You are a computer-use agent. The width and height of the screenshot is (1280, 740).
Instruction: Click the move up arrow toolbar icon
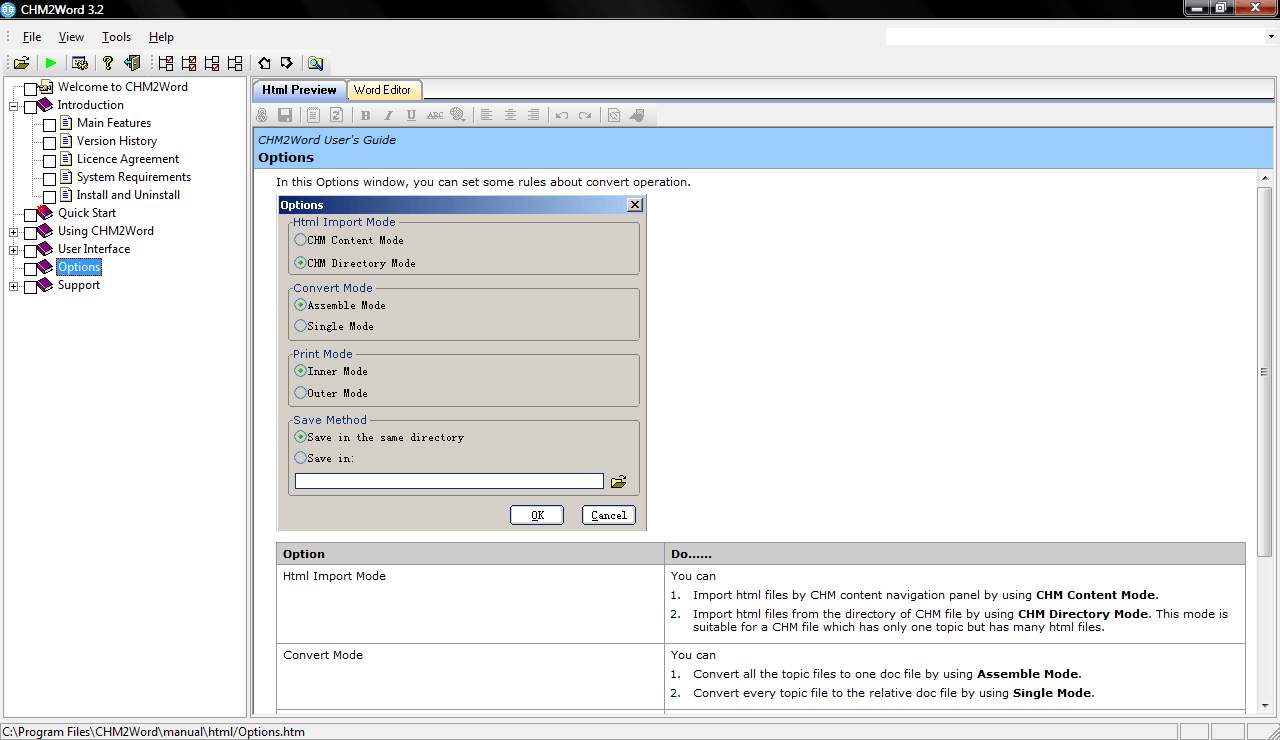264,63
